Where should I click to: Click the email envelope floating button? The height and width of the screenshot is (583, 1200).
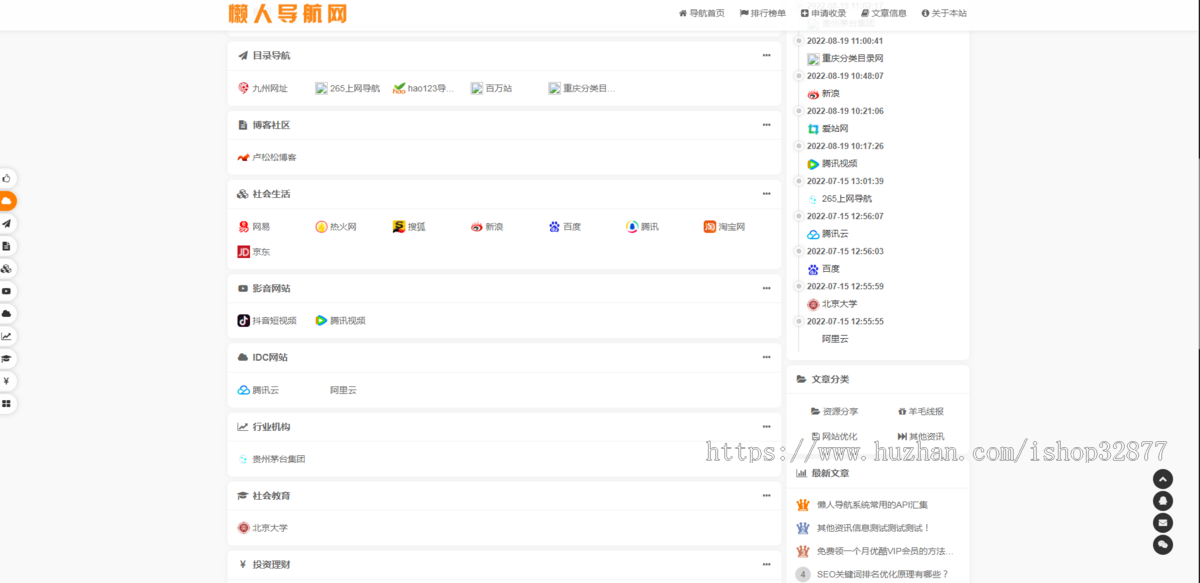point(1162,523)
